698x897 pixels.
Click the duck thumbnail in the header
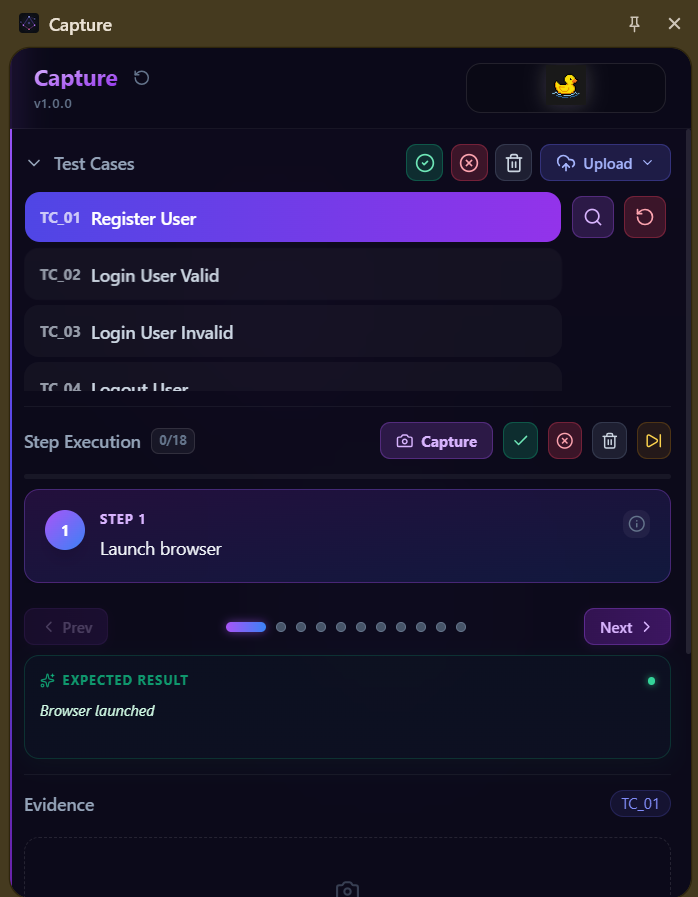coord(565,87)
